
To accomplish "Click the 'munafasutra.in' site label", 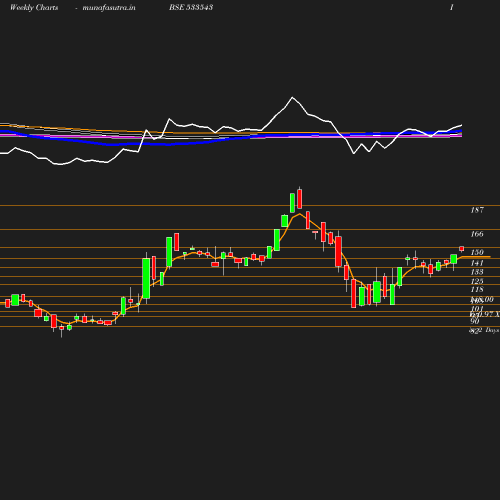I will [x=109, y=7].
